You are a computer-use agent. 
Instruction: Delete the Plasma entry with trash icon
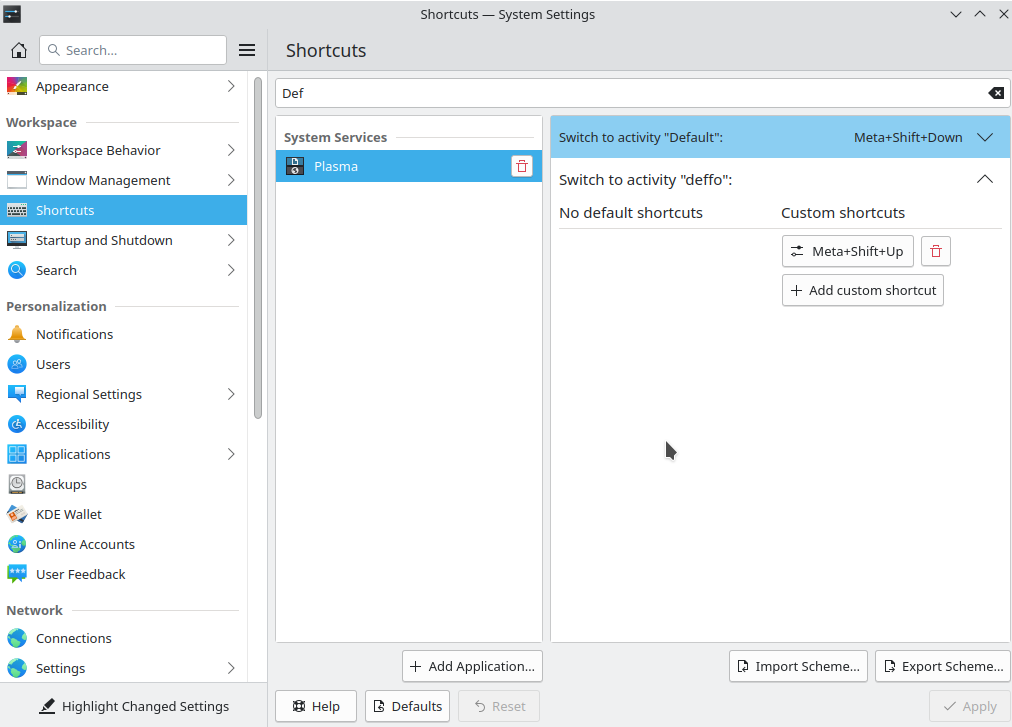pyautogui.click(x=521, y=166)
